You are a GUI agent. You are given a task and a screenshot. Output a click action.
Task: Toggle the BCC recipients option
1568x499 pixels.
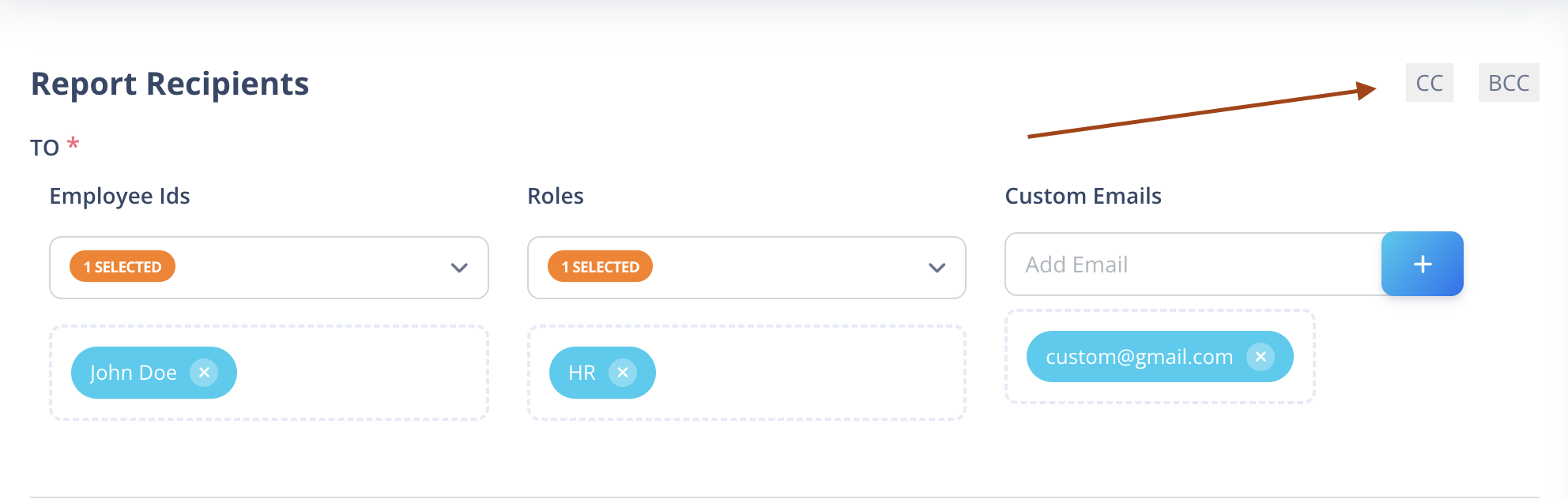[x=1509, y=83]
